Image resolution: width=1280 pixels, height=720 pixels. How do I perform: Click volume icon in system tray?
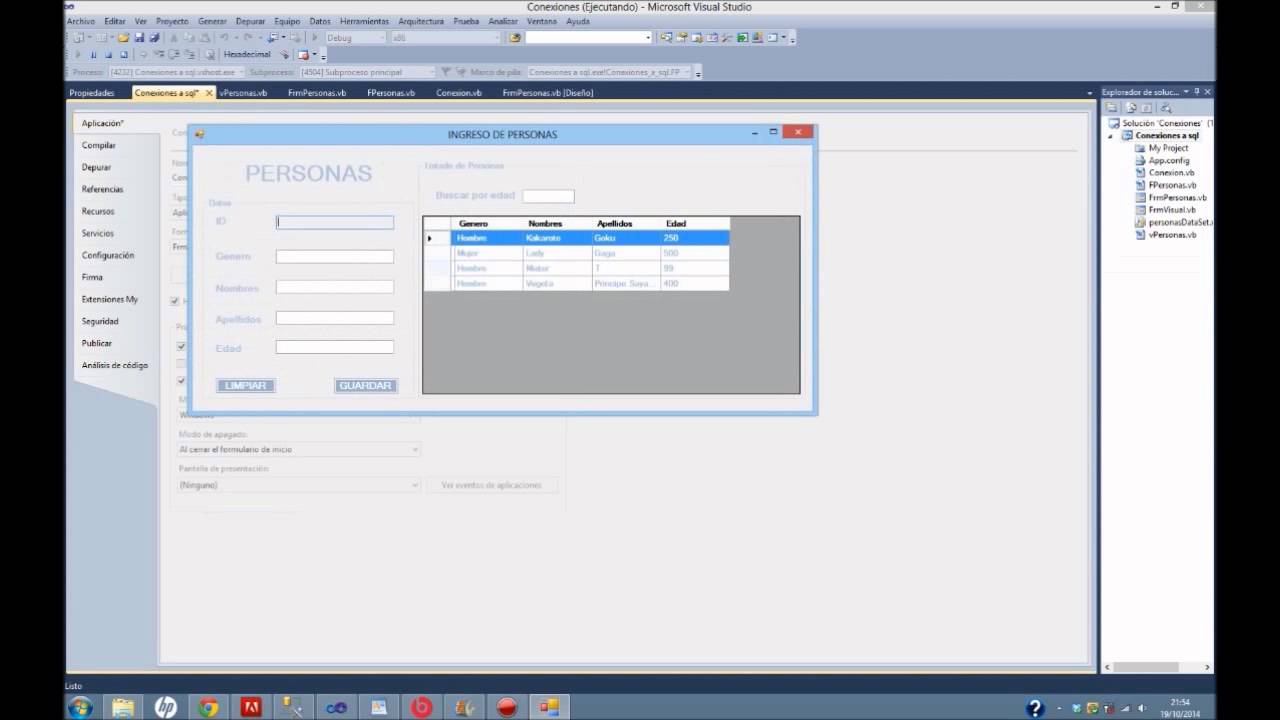1142,708
